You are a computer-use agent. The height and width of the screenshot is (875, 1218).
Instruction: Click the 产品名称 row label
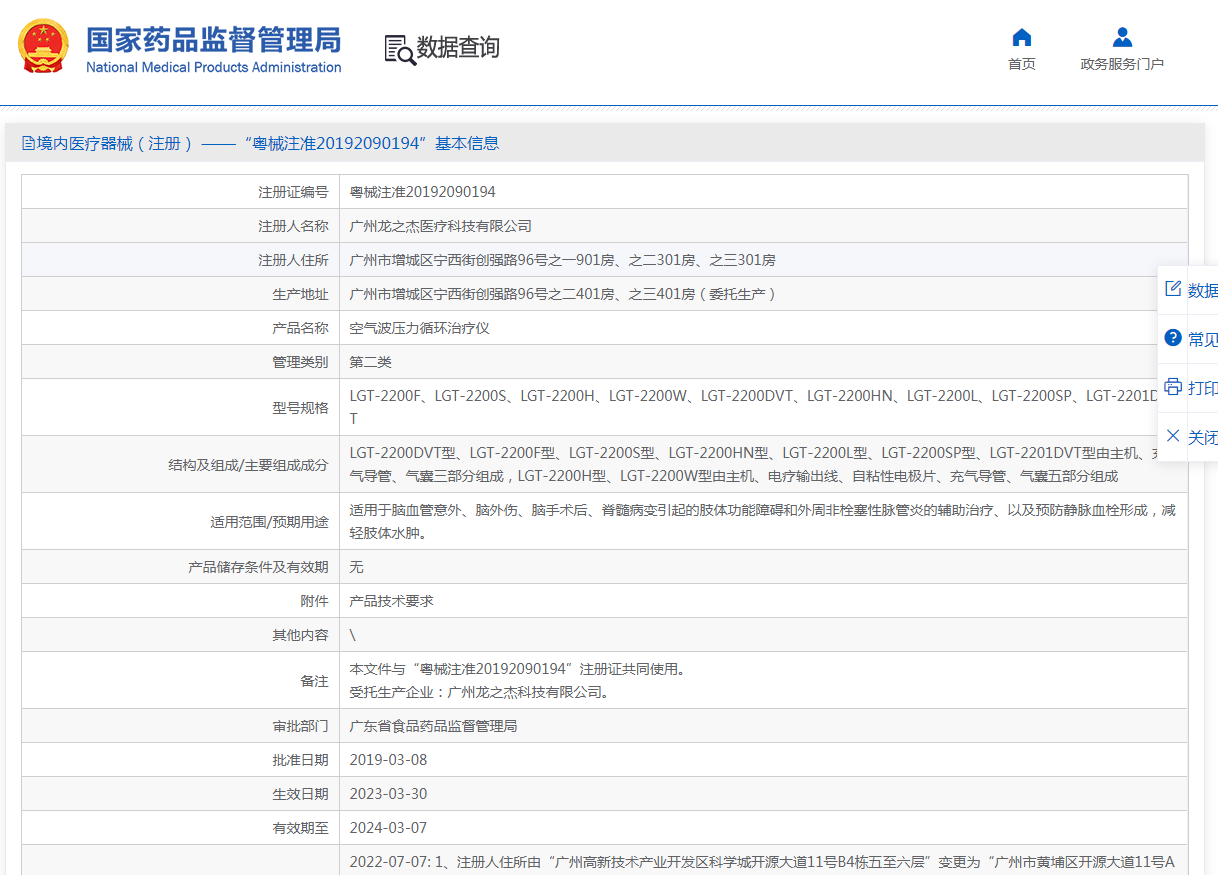pyautogui.click(x=300, y=328)
